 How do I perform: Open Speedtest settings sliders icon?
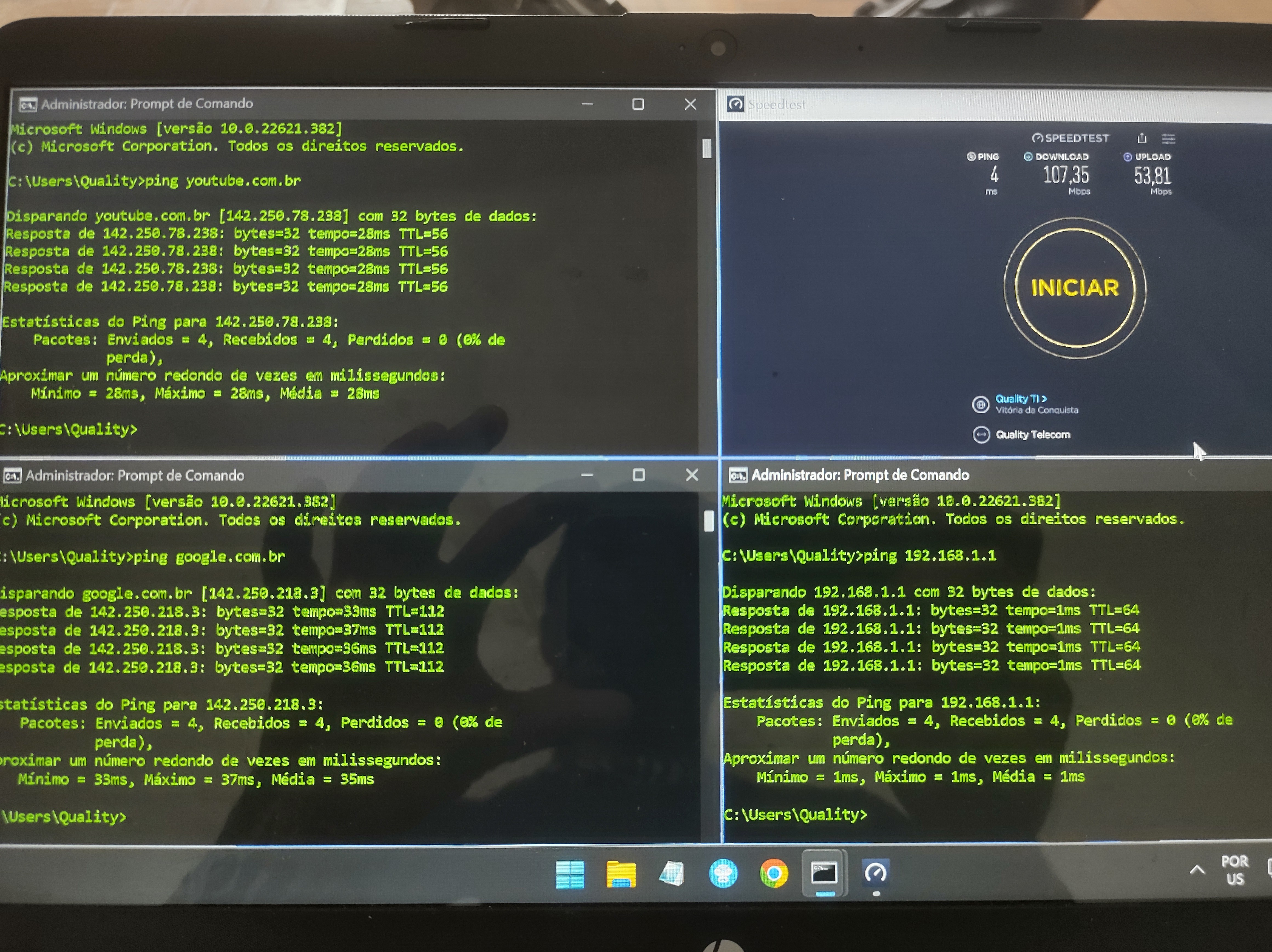pyautogui.click(x=1168, y=139)
